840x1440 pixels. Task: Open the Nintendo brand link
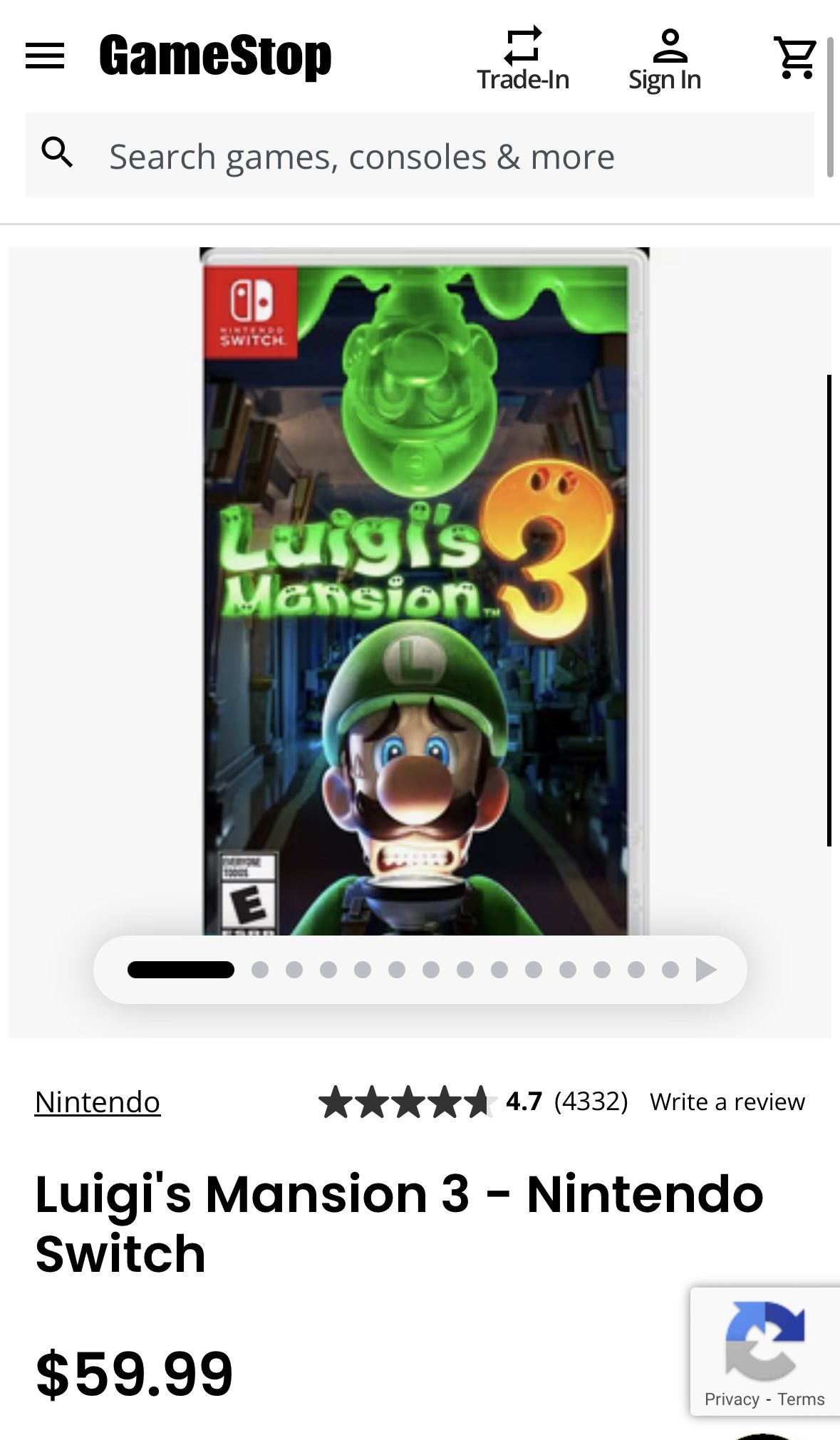tap(98, 1102)
